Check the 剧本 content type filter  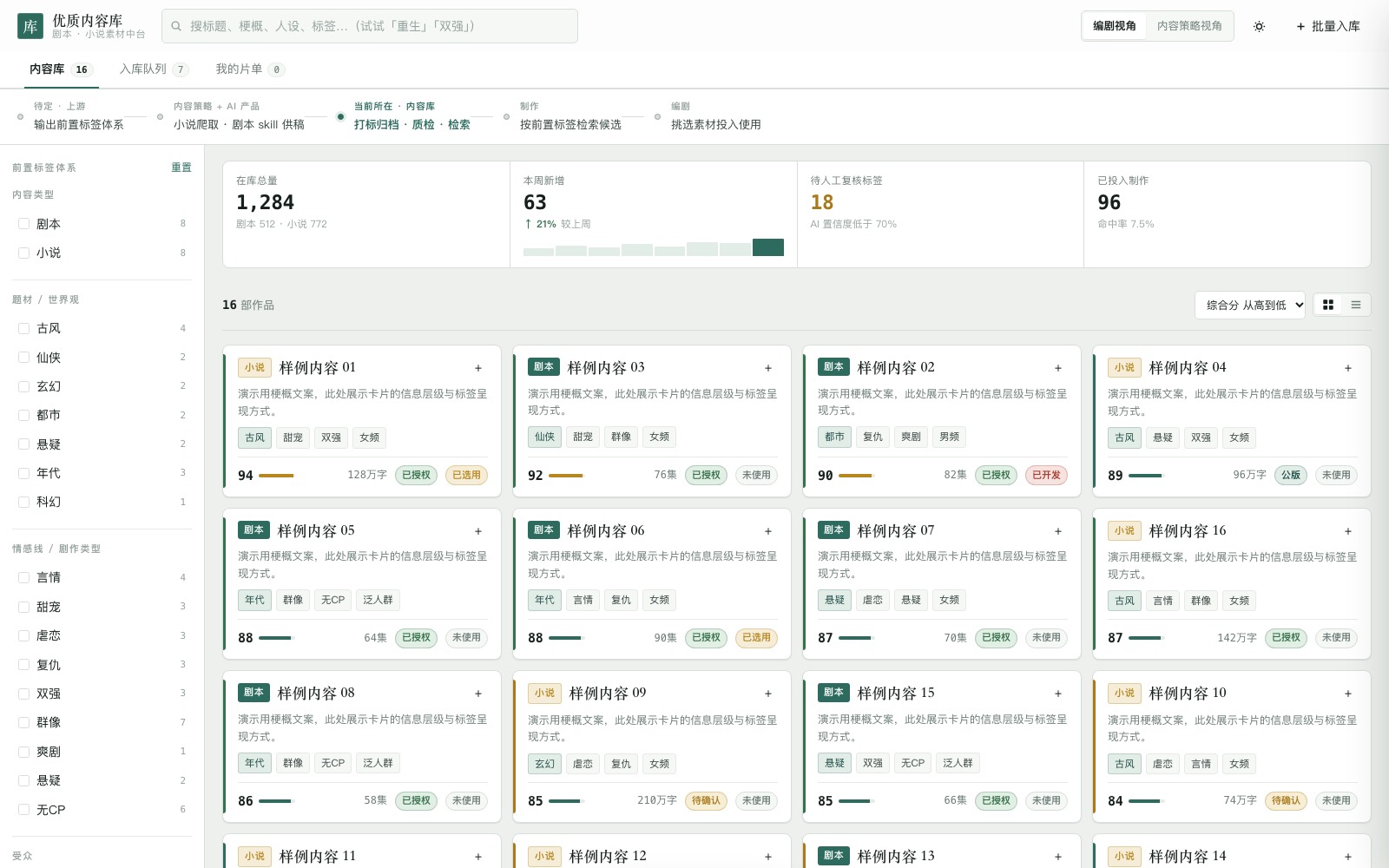click(x=24, y=224)
